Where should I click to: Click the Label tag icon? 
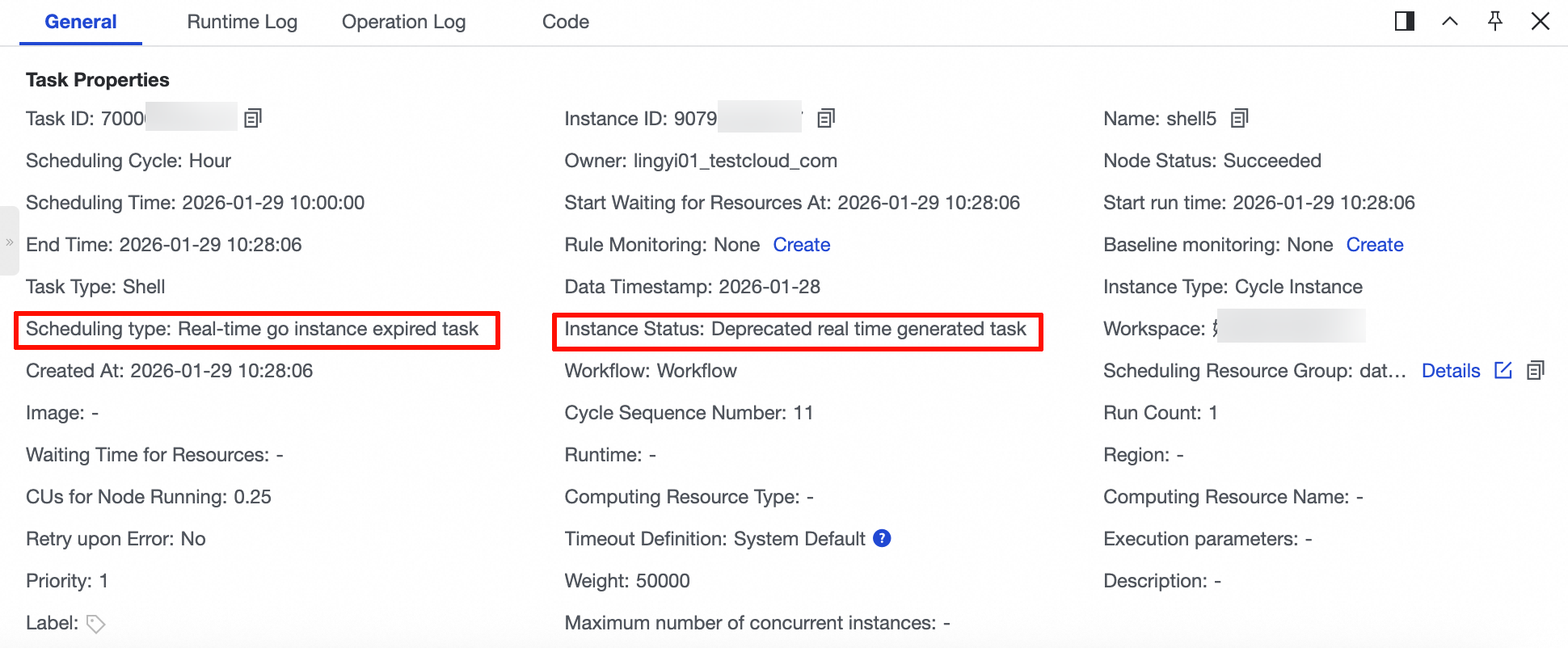pos(96,624)
